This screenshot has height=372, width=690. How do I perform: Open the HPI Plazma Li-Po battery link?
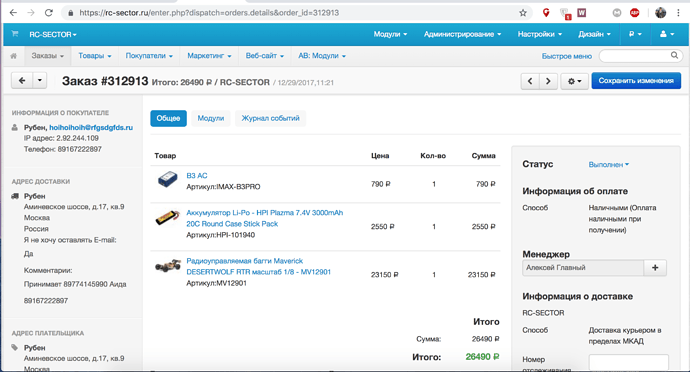pyautogui.click(x=264, y=218)
